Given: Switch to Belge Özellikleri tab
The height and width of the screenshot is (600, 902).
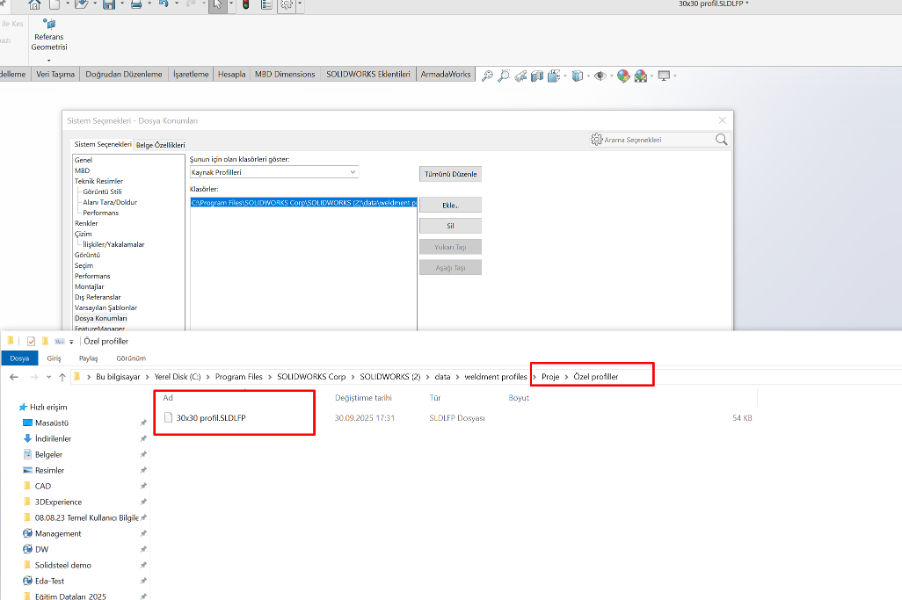Looking at the screenshot, I should (160, 145).
